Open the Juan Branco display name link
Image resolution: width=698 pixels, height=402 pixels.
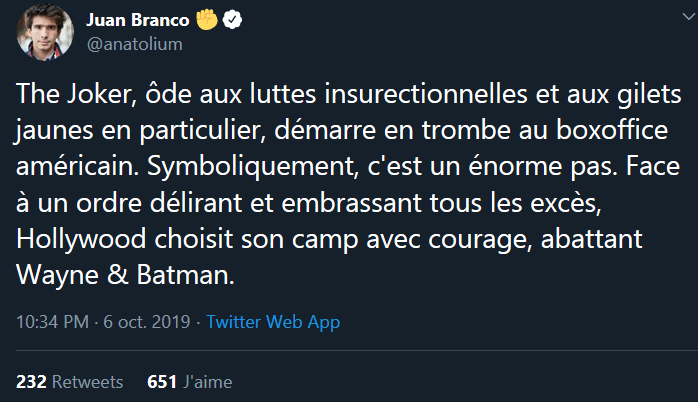coord(138,21)
